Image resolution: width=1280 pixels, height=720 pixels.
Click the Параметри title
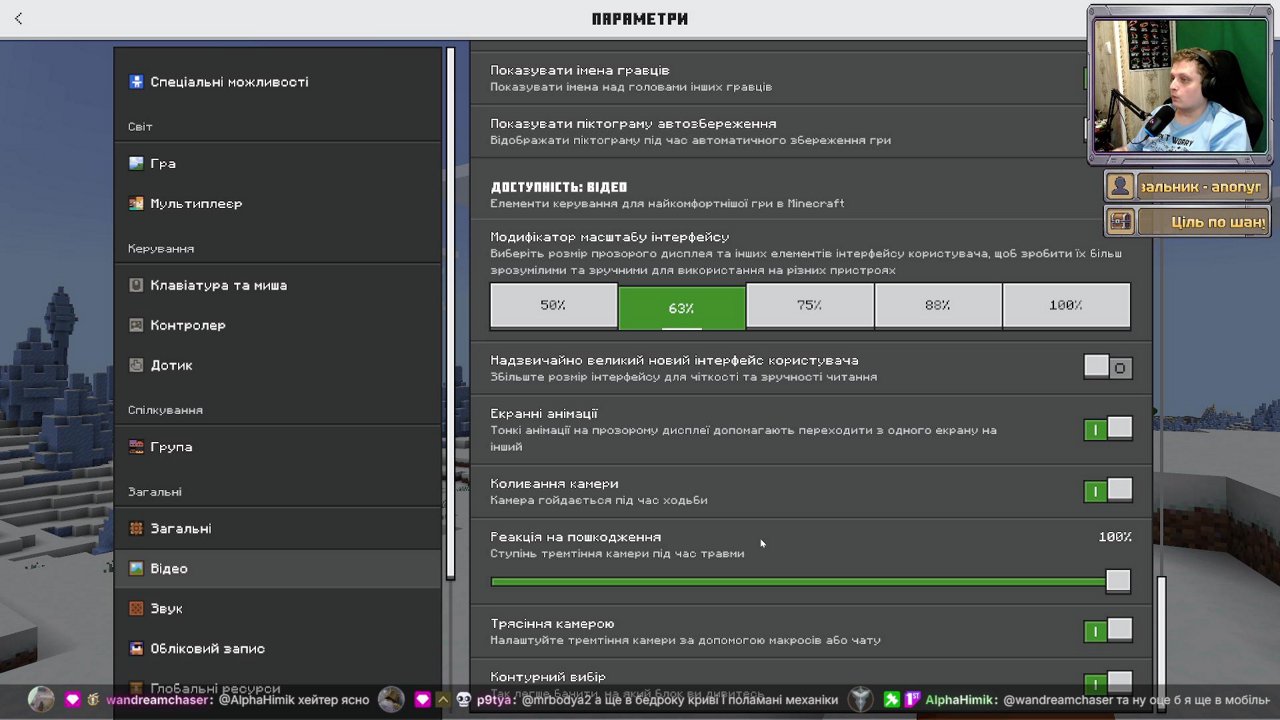coord(640,19)
